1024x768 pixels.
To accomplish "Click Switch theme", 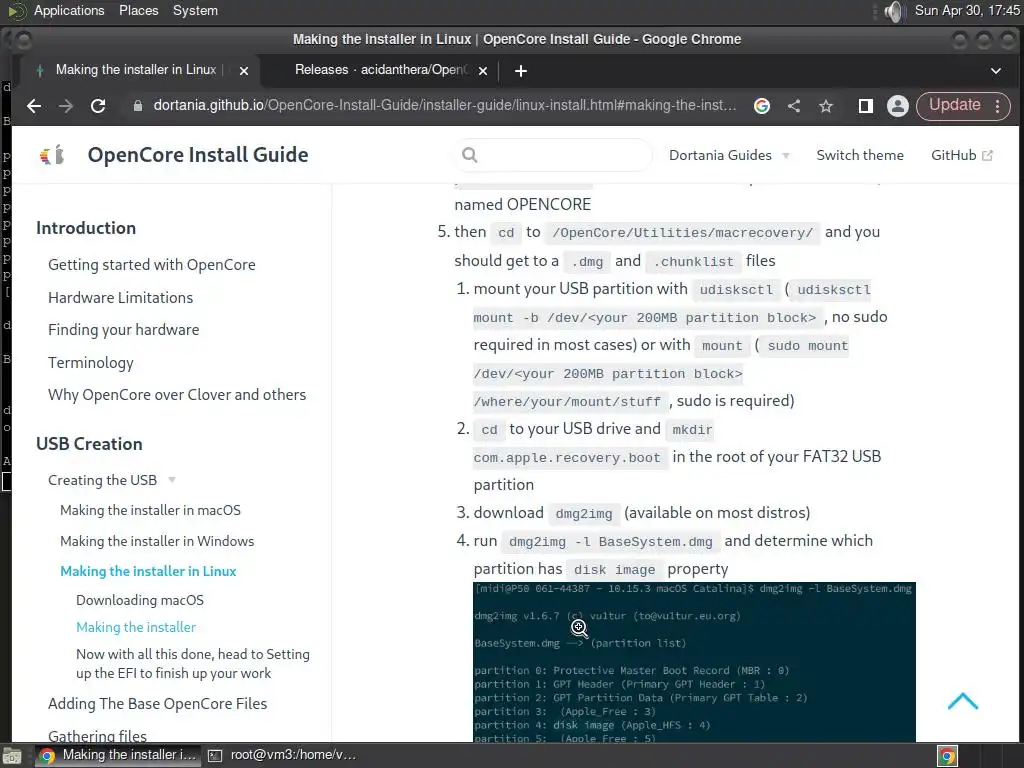I will (x=860, y=155).
